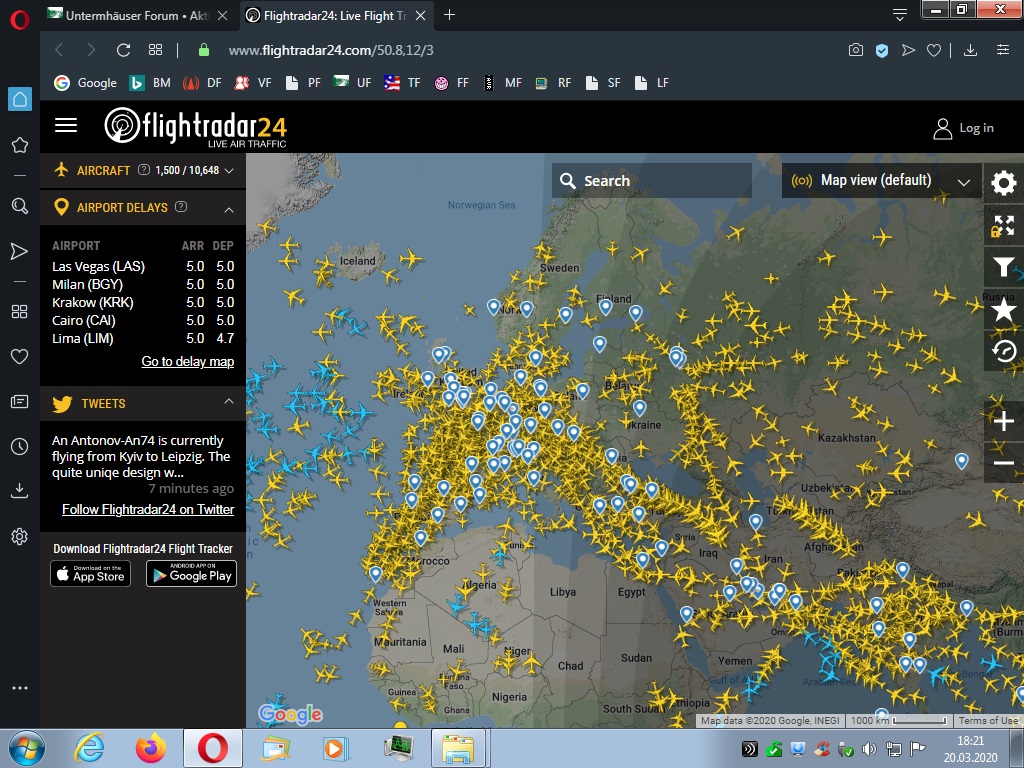
Task: Click the Google Play download badge
Action: 191,574
